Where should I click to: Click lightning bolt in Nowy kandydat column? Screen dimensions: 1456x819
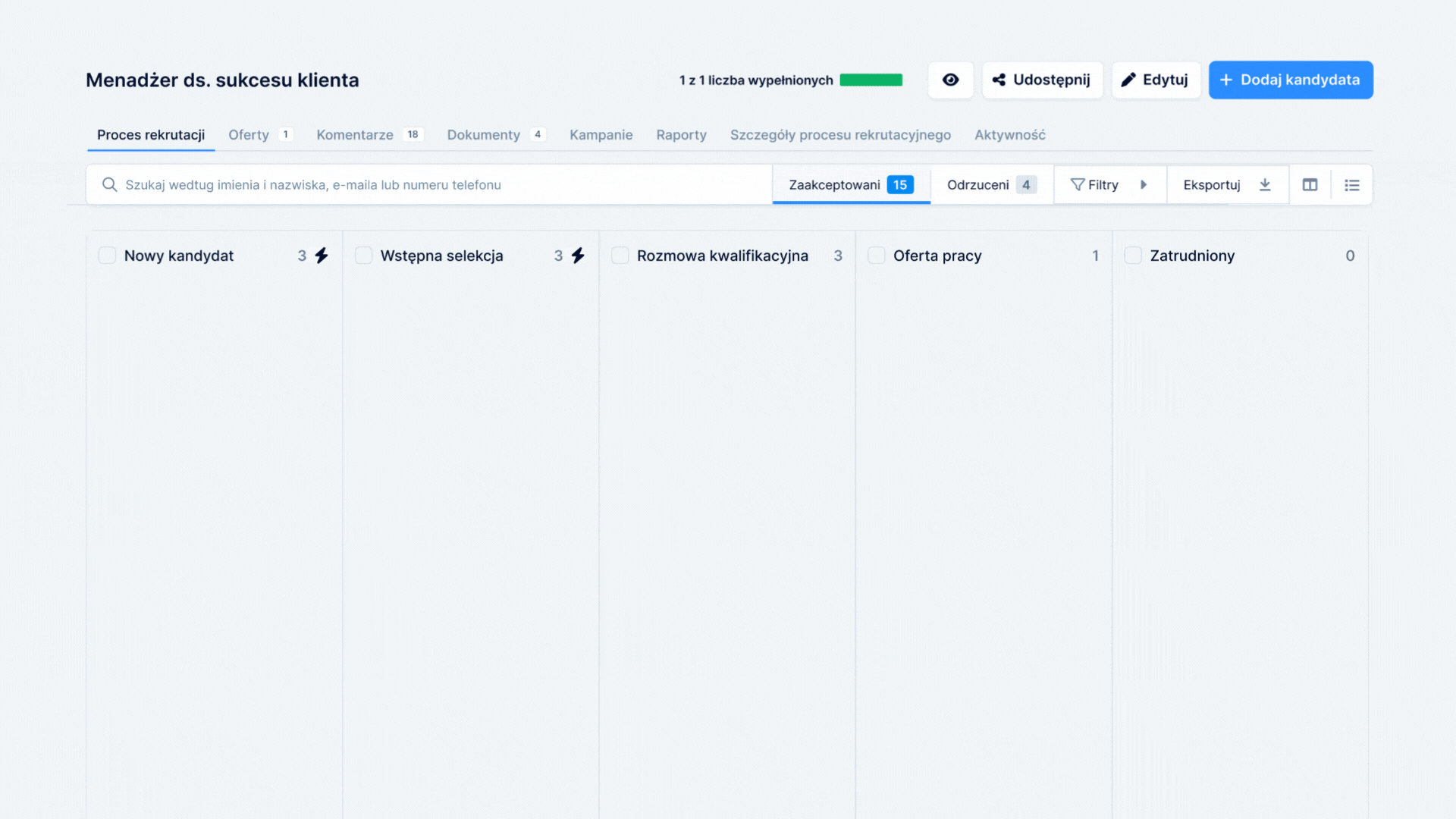tap(322, 256)
